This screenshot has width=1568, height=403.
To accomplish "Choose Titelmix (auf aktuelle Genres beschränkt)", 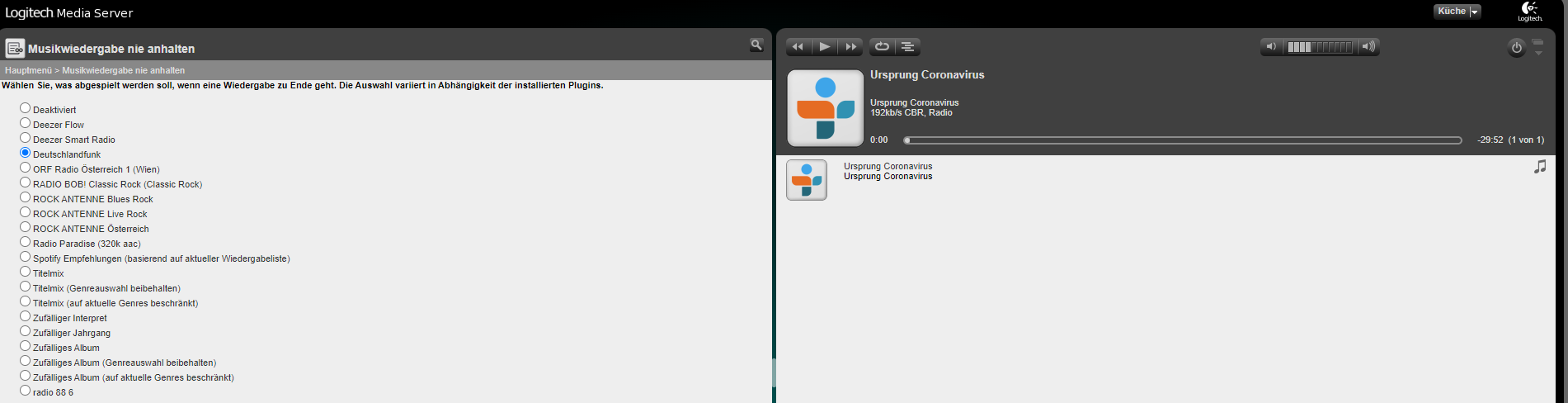I will point(26,301).
